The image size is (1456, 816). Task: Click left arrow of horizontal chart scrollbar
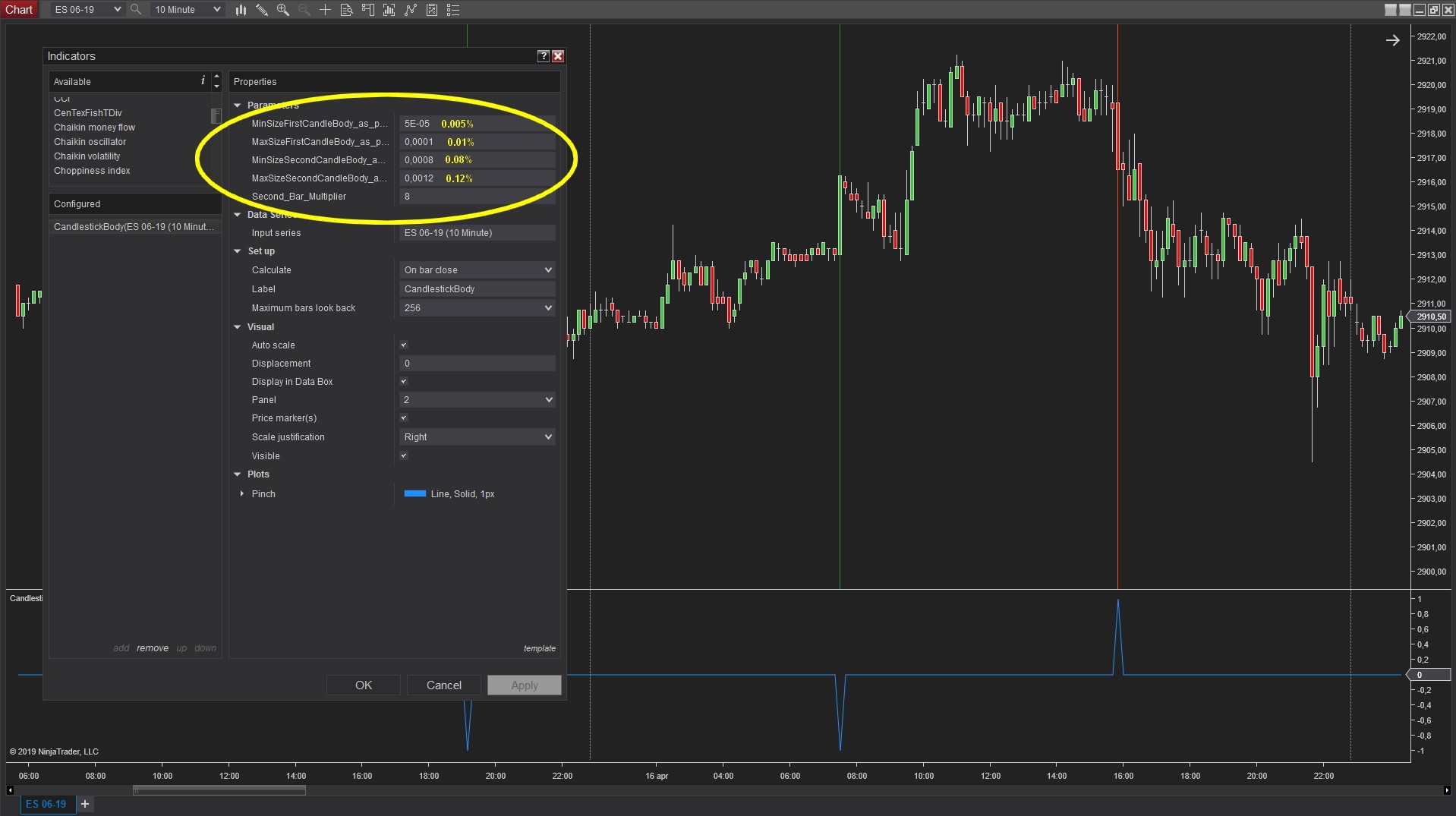(x=10, y=790)
